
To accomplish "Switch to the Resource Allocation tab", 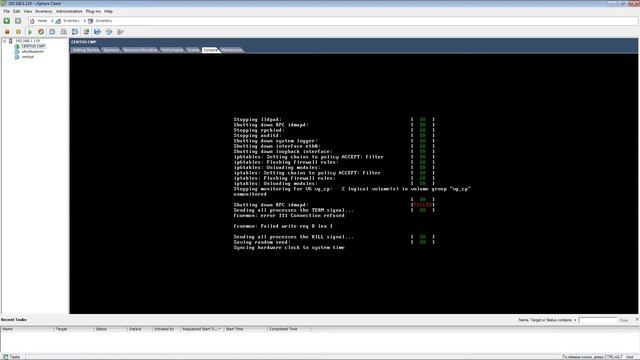I will (x=140, y=50).
